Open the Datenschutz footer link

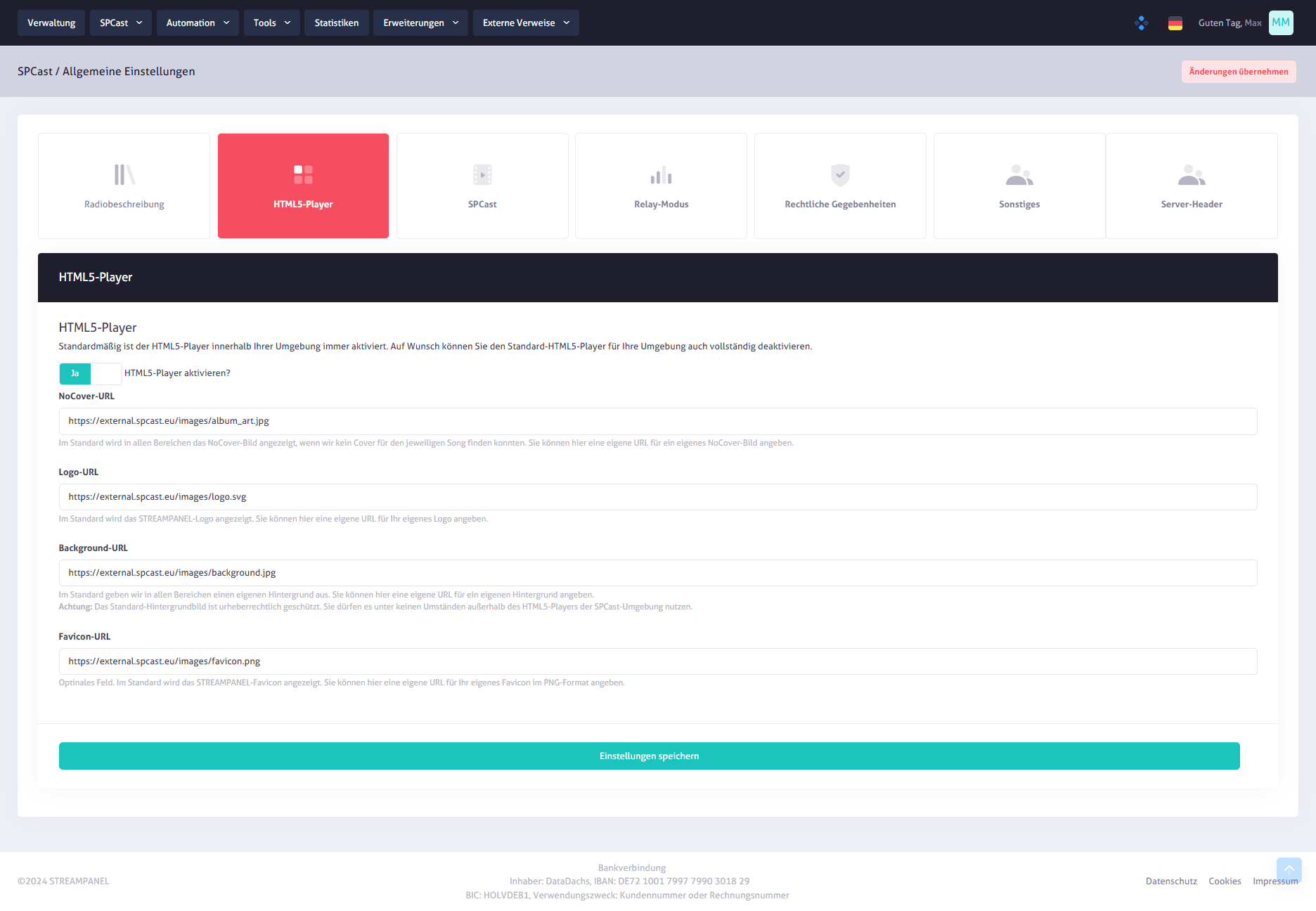[x=1171, y=881]
